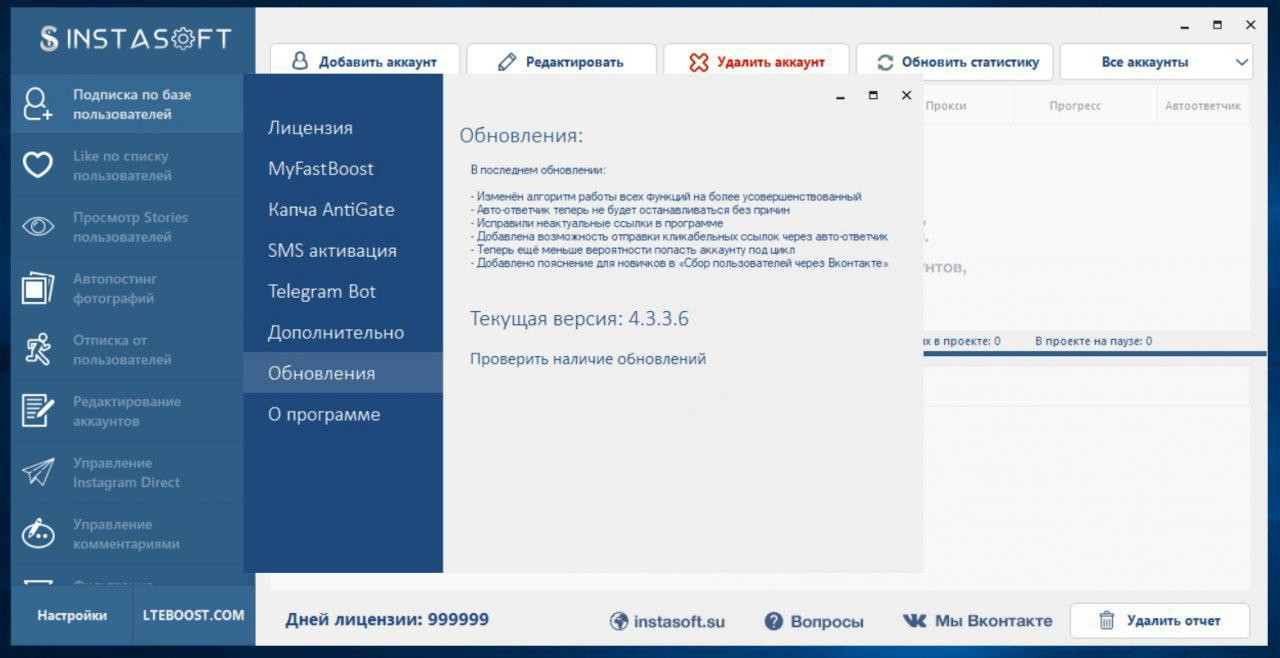Go to the О программе section
This screenshot has width=1280, height=658.
point(324,414)
